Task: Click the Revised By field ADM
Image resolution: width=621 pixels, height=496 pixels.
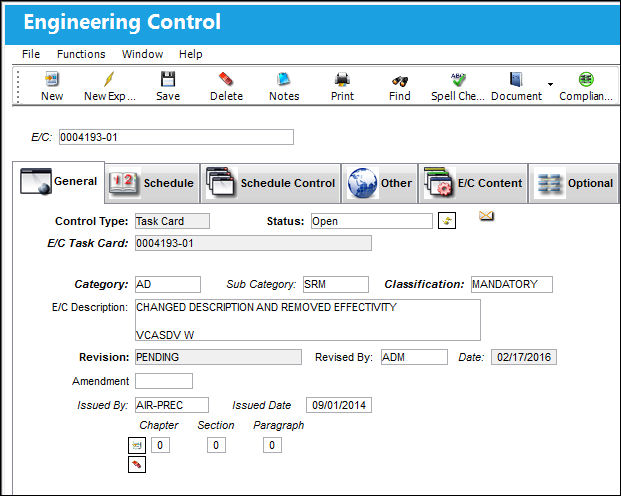Action: [x=414, y=357]
